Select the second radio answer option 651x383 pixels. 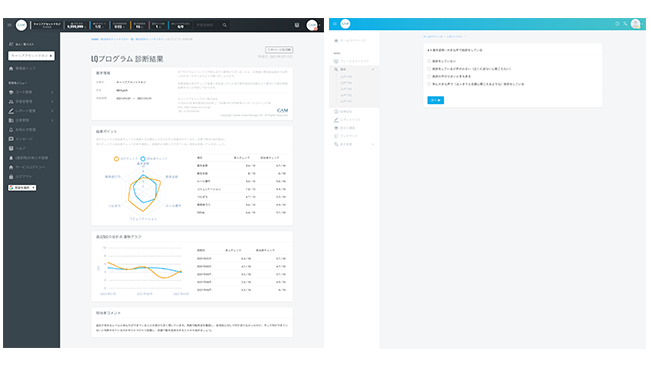click(x=429, y=69)
